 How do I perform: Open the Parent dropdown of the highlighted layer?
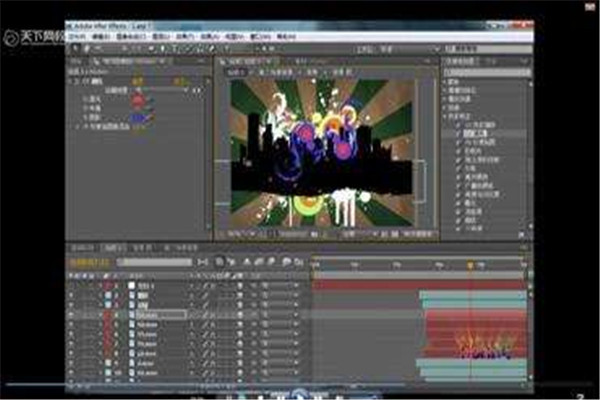(x=281, y=315)
